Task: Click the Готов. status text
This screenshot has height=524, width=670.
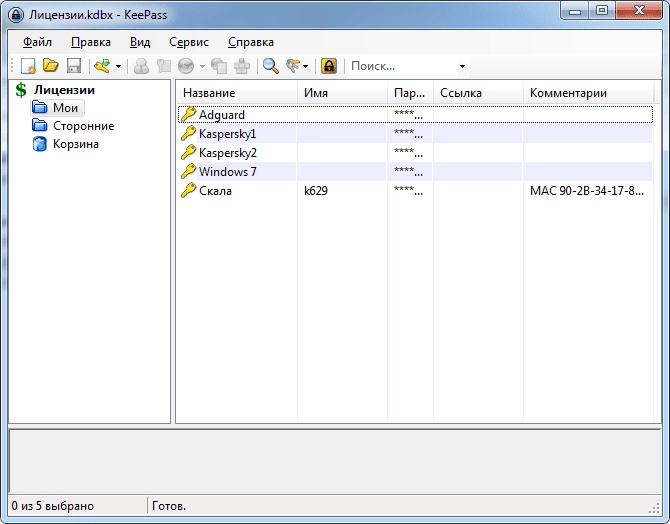Action: (x=169, y=506)
